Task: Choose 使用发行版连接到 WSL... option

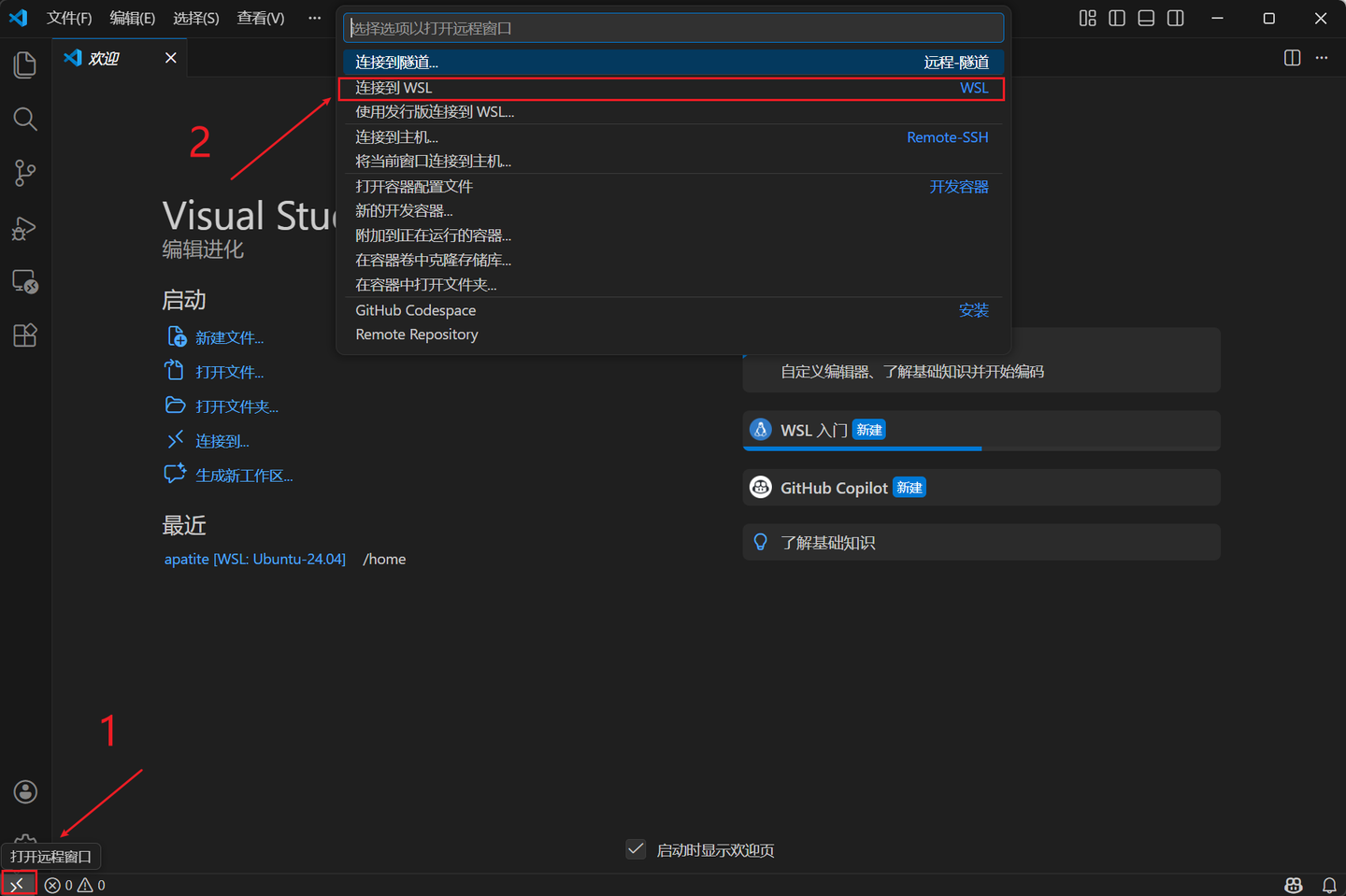Action: (x=673, y=112)
